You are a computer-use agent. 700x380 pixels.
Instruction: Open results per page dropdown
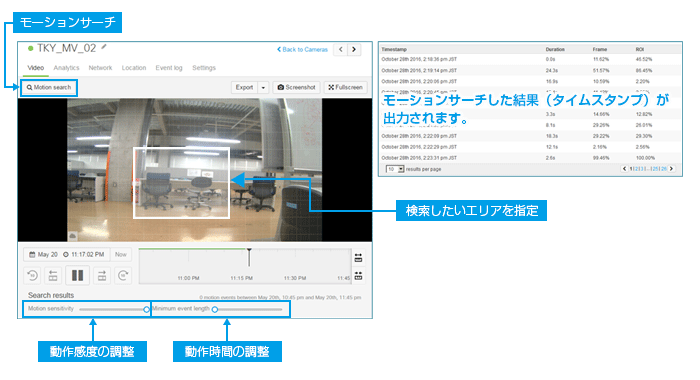396,169
